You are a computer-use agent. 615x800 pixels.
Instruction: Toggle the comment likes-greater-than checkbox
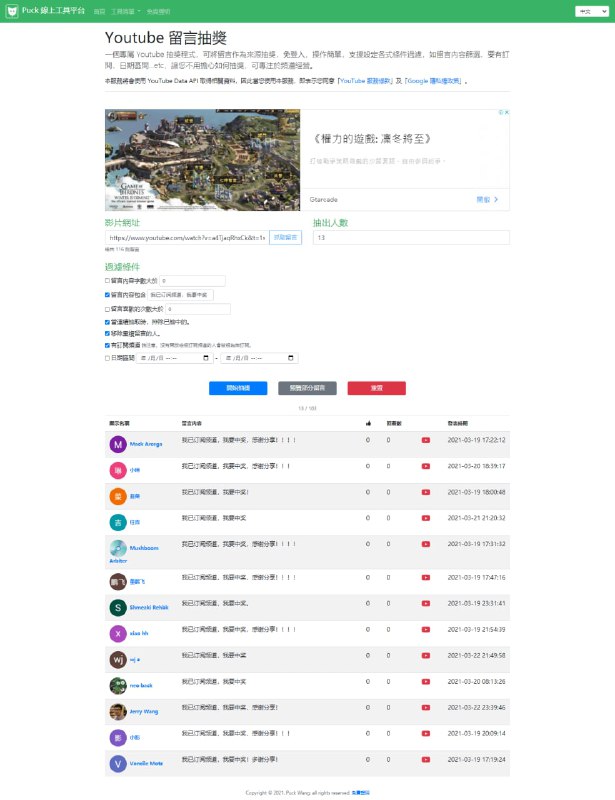(x=107, y=309)
